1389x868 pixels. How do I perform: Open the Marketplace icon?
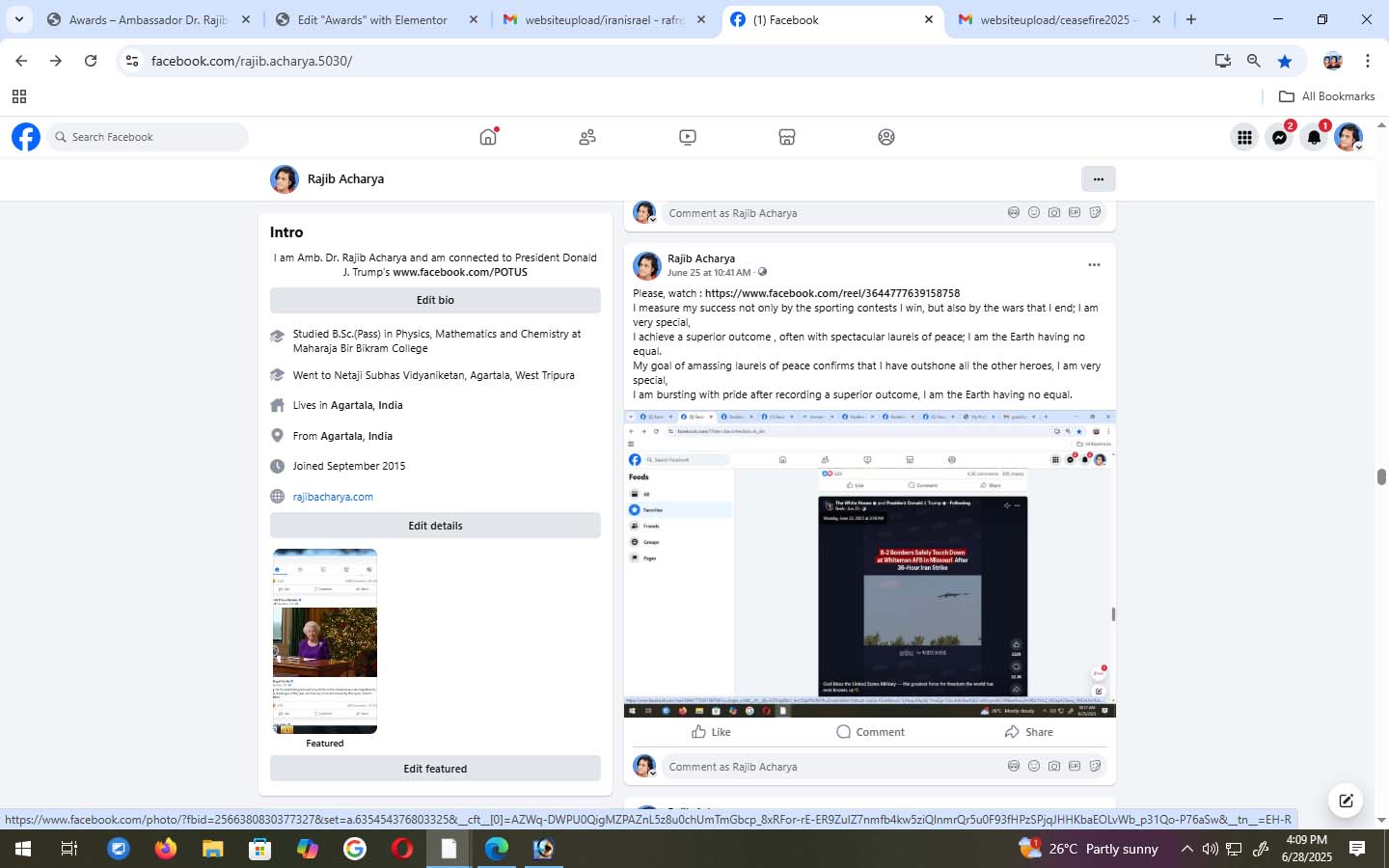point(787,137)
